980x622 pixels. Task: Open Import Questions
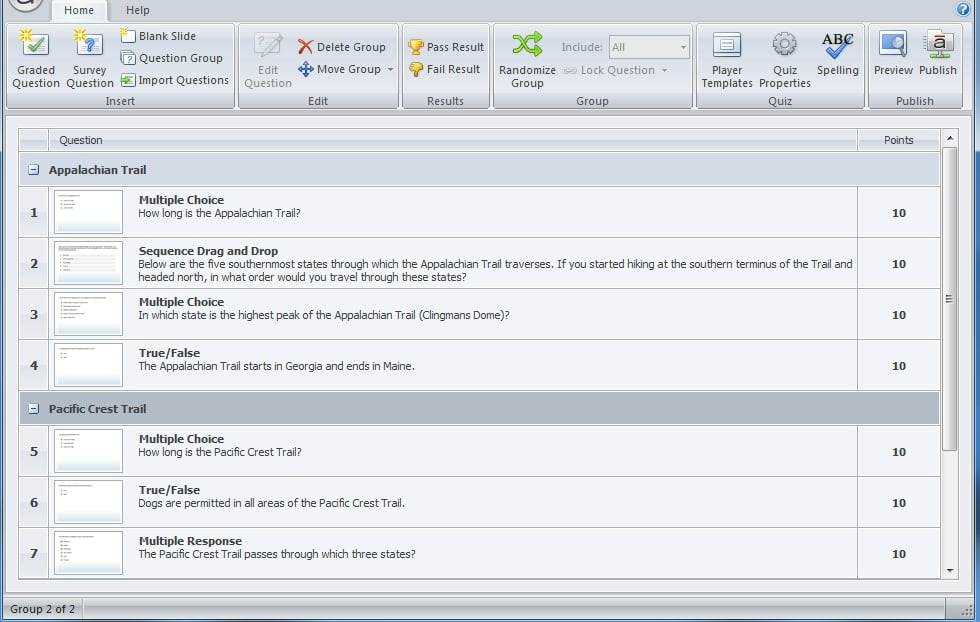coord(174,80)
